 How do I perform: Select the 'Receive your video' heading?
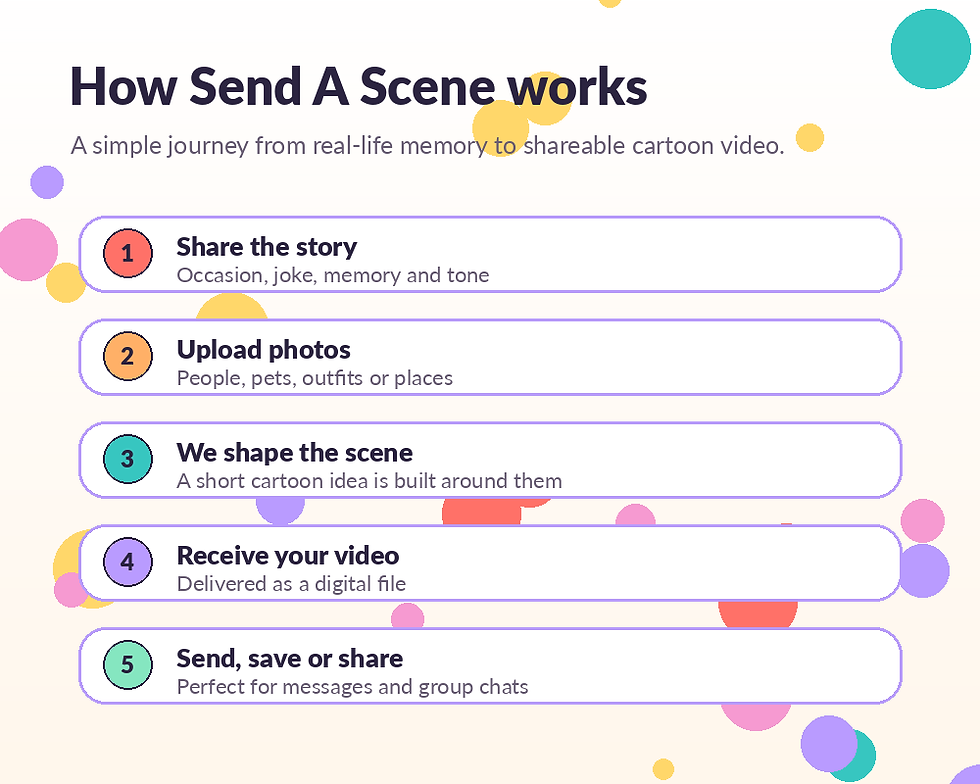point(288,555)
